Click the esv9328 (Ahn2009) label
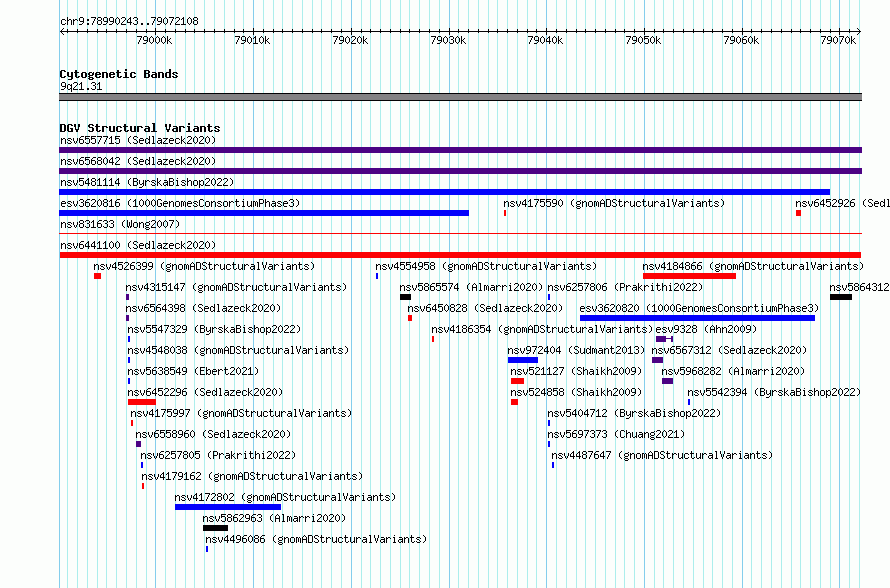Viewport: 890px width, 588px height. click(x=707, y=329)
